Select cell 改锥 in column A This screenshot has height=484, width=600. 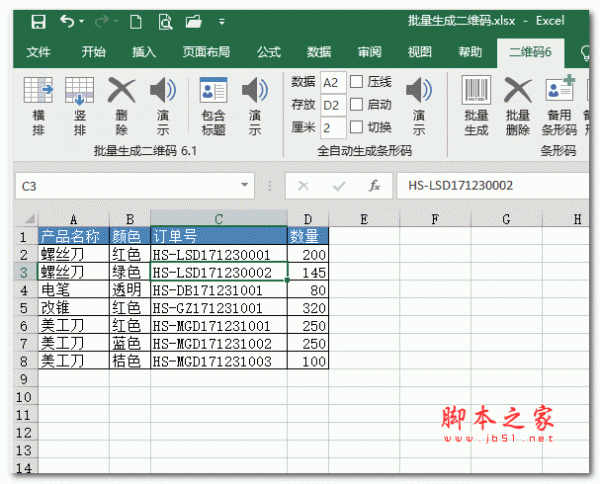coord(73,308)
